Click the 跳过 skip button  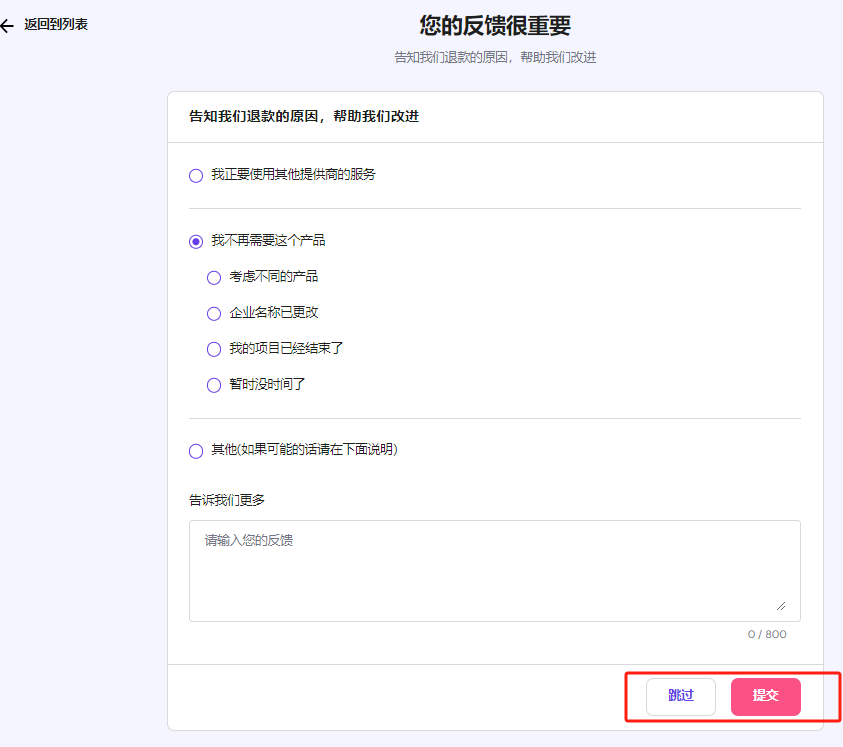coord(680,697)
